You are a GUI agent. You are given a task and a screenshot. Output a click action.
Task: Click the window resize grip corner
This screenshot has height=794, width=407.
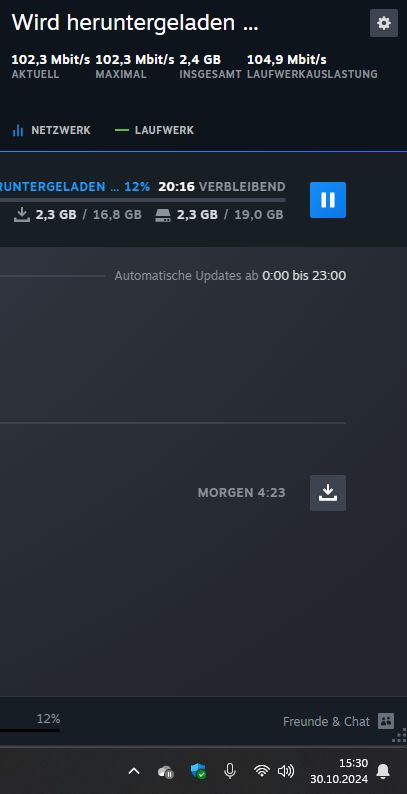pyautogui.click(x=399, y=735)
